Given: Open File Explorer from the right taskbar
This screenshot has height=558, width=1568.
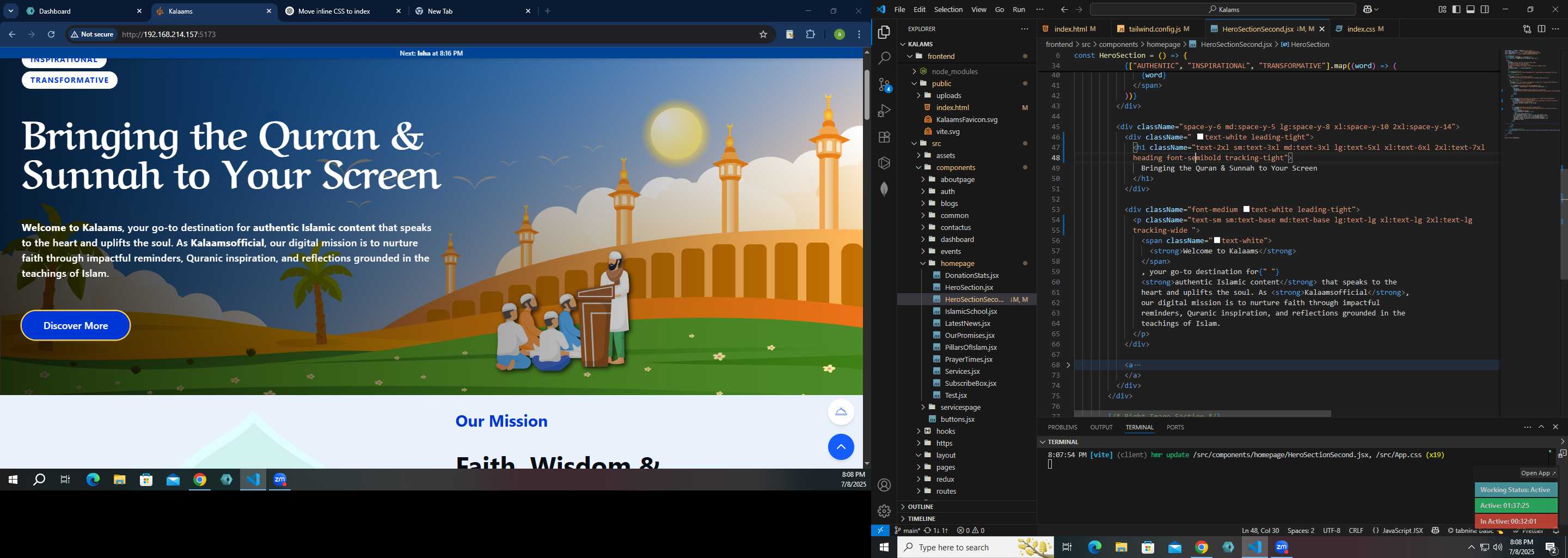Looking at the screenshot, I should [x=1121, y=548].
